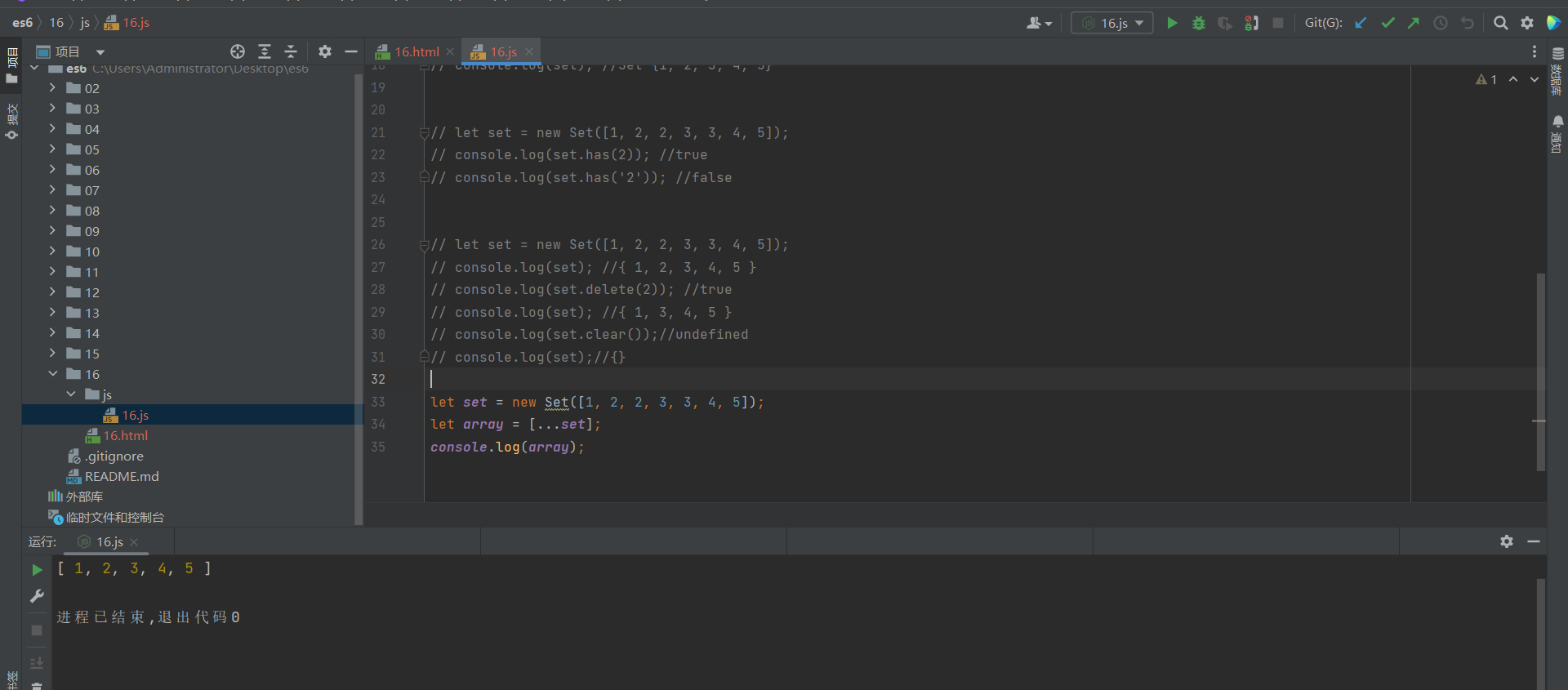Open IDE settings gear in top toolbar
This screenshot has width=1568, height=690.
pos(1527,23)
